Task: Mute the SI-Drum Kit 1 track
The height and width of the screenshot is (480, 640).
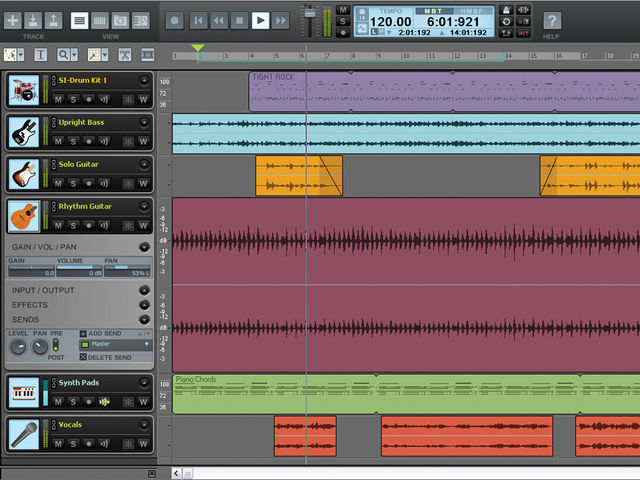Action: pos(58,99)
